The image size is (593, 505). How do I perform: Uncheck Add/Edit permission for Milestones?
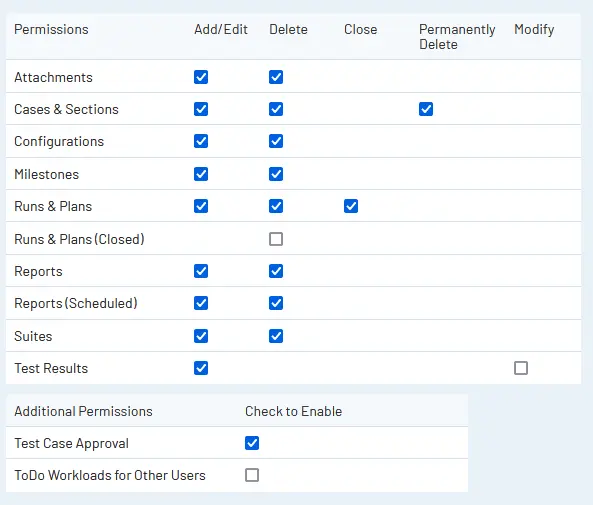[201, 174]
